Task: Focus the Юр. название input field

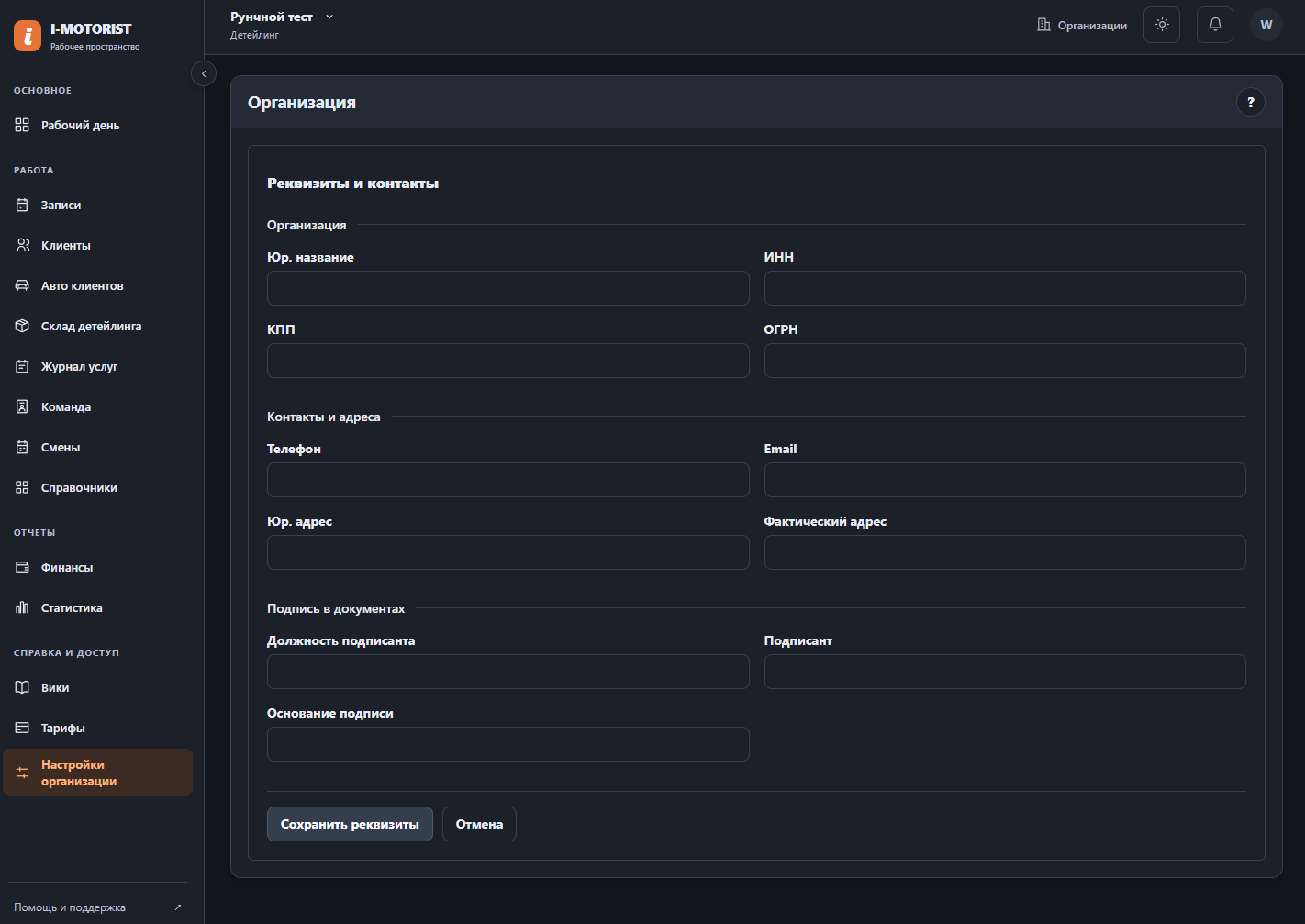Action: click(508, 288)
